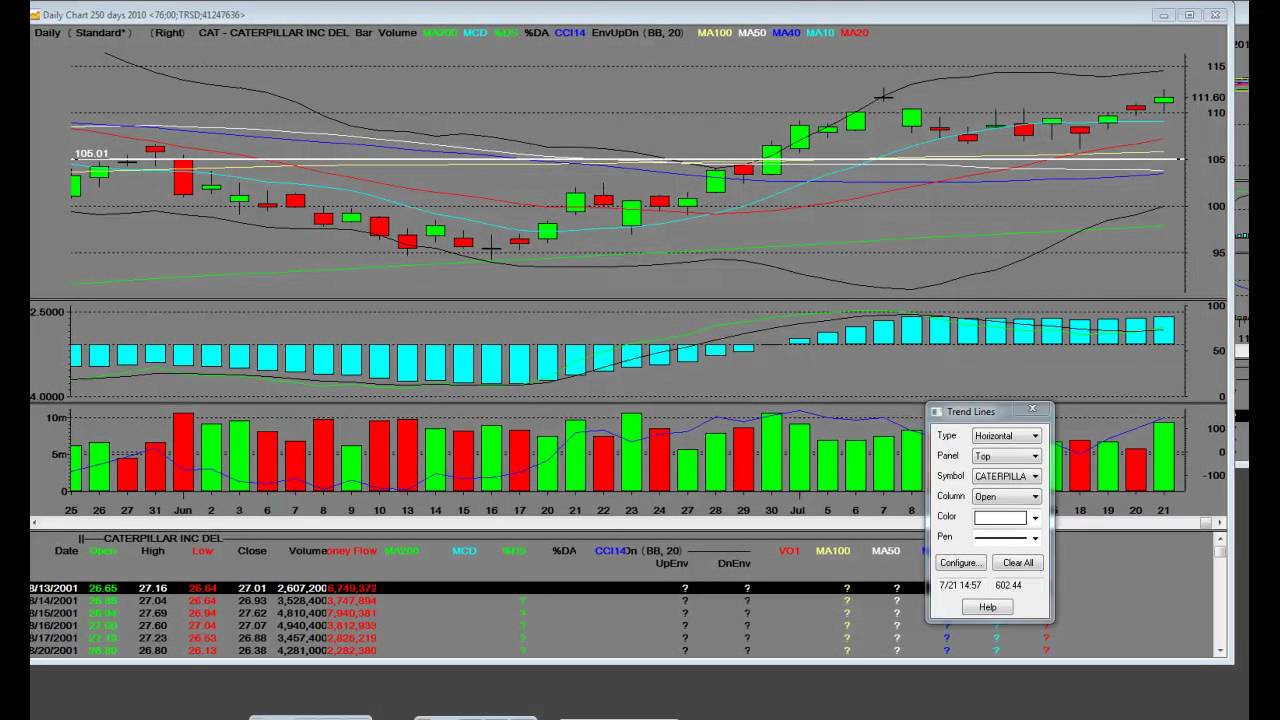Click the white Color swatch in Trend Lines

(x=1001, y=517)
